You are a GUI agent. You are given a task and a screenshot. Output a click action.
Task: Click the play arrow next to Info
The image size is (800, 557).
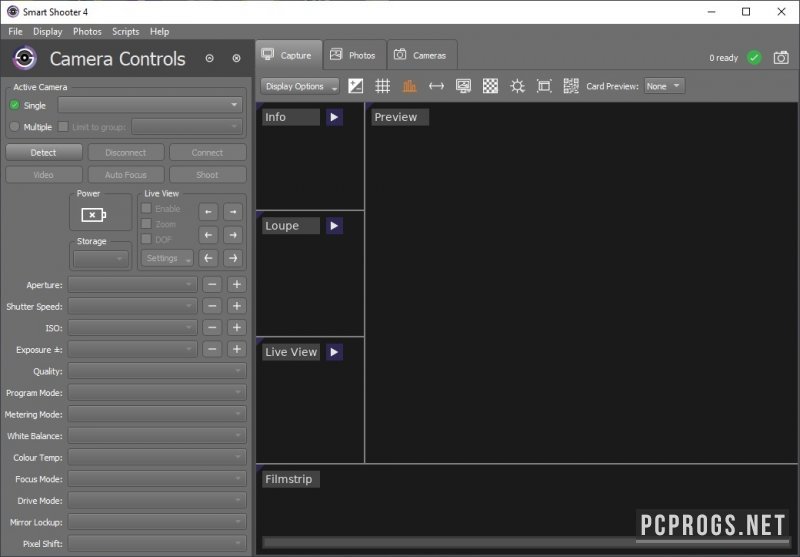coord(334,117)
